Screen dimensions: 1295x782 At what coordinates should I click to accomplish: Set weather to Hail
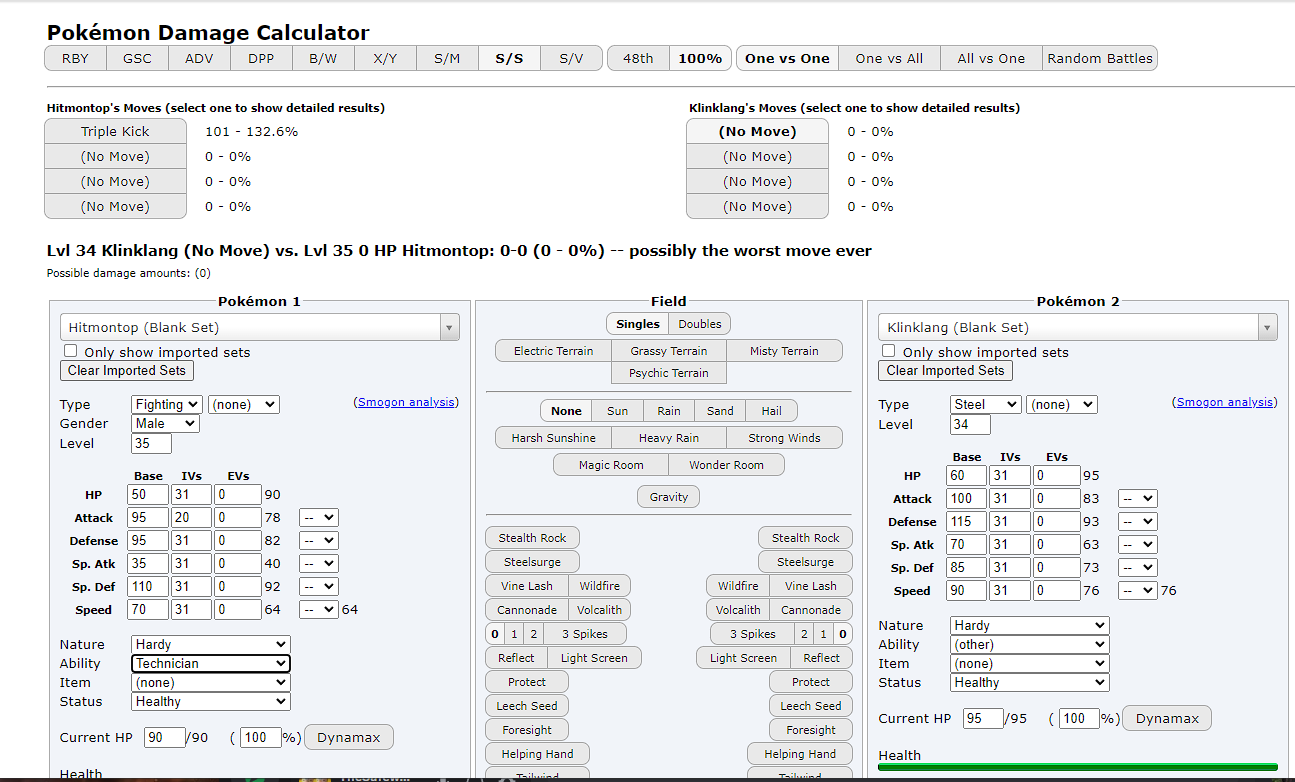click(x=771, y=411)
